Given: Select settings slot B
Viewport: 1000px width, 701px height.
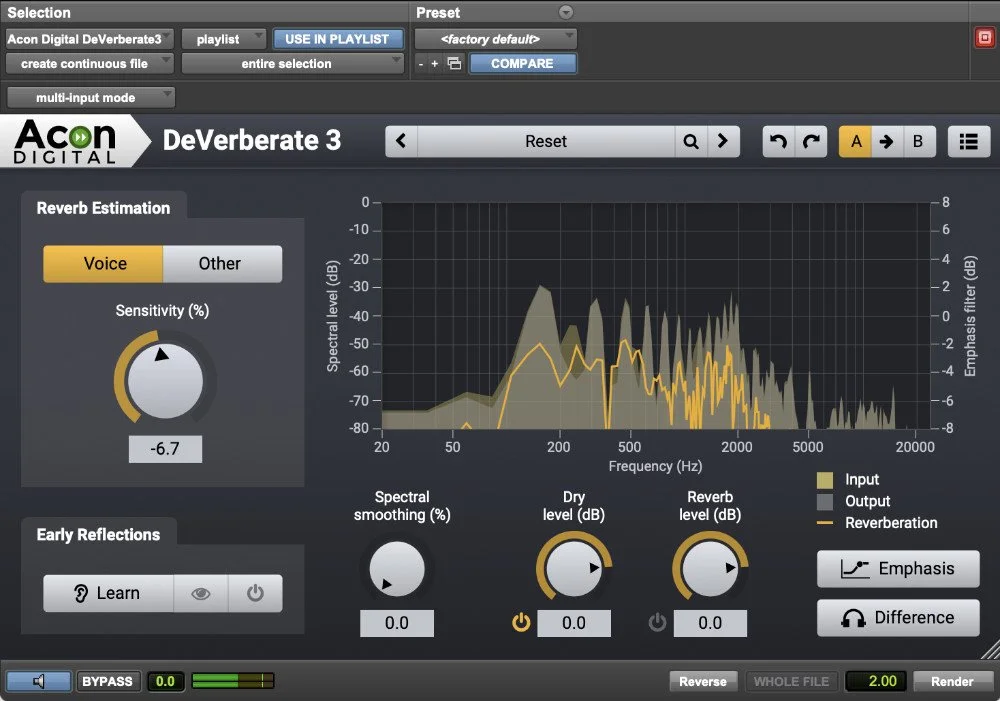Looking at the screenshot, I should point(918,141).
